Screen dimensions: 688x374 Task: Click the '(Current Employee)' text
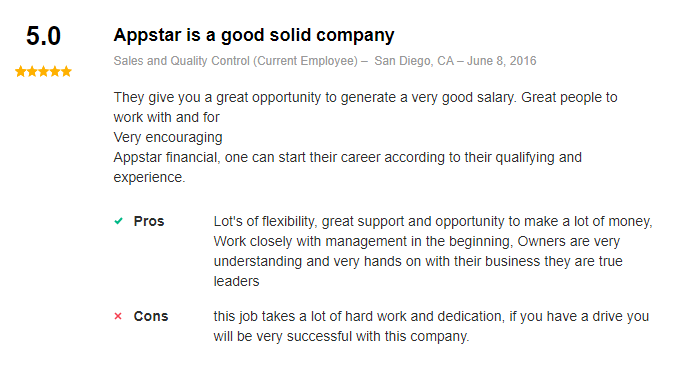pyautogui.click(x=305, y=61)
